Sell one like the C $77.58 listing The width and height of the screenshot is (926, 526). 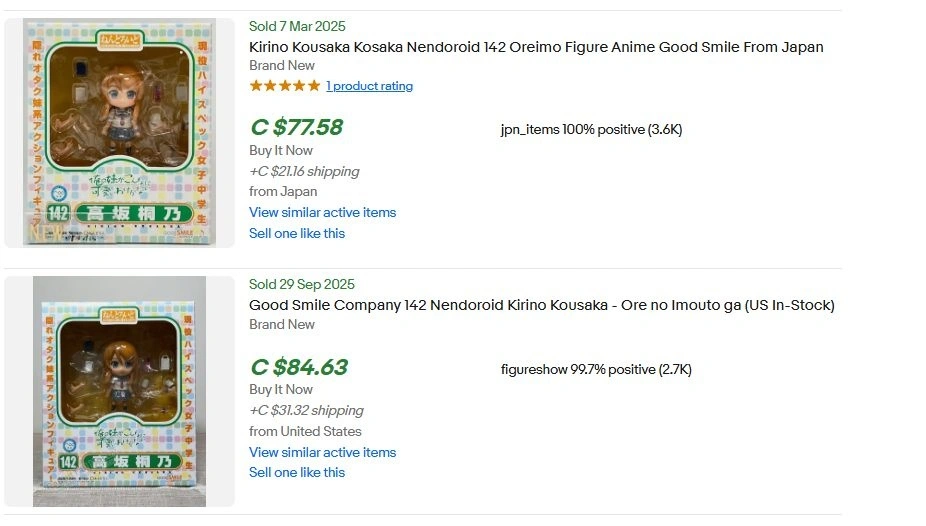coord(297,233)
